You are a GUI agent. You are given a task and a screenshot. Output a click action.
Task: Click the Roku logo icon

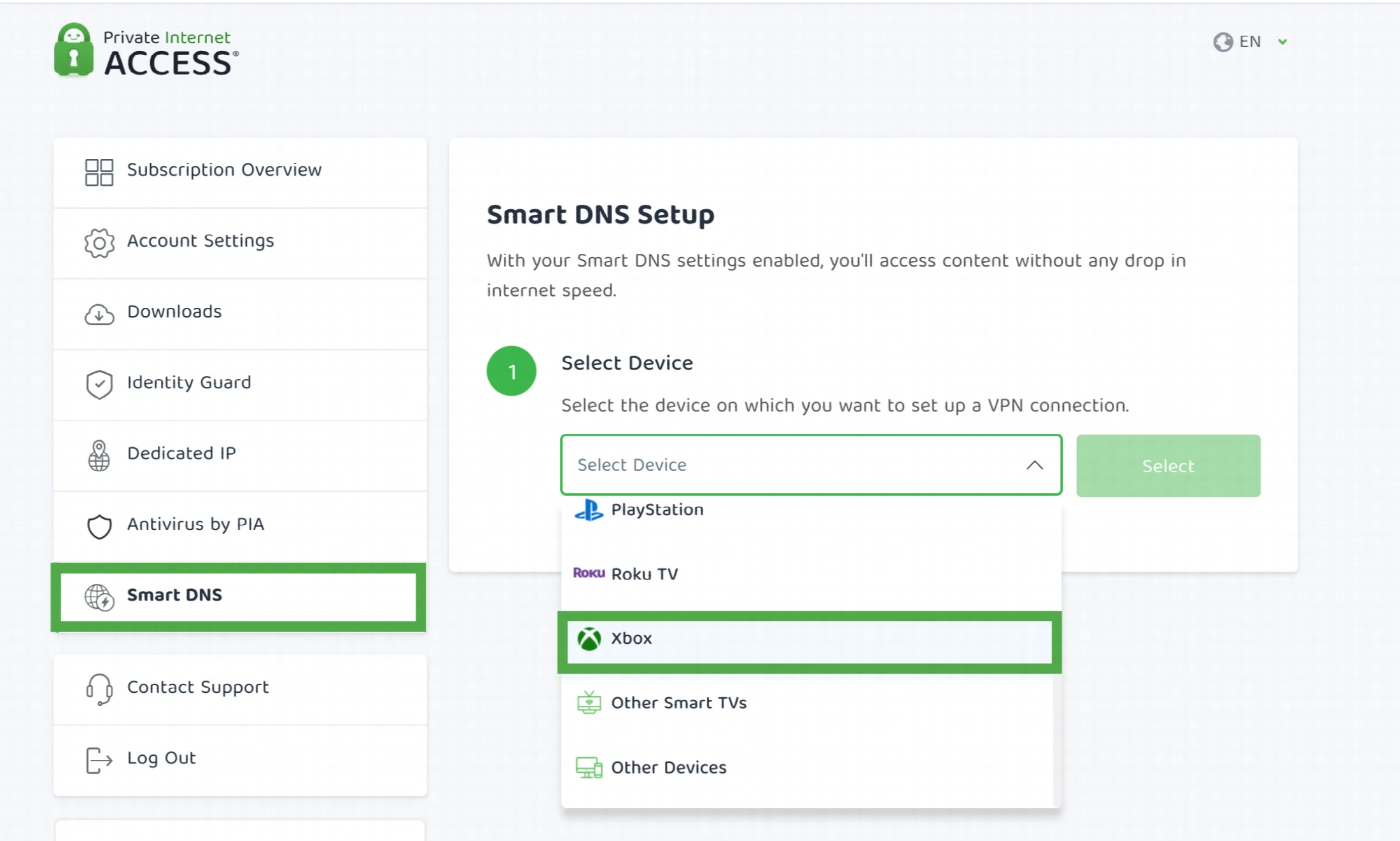(x=589, y=573)
